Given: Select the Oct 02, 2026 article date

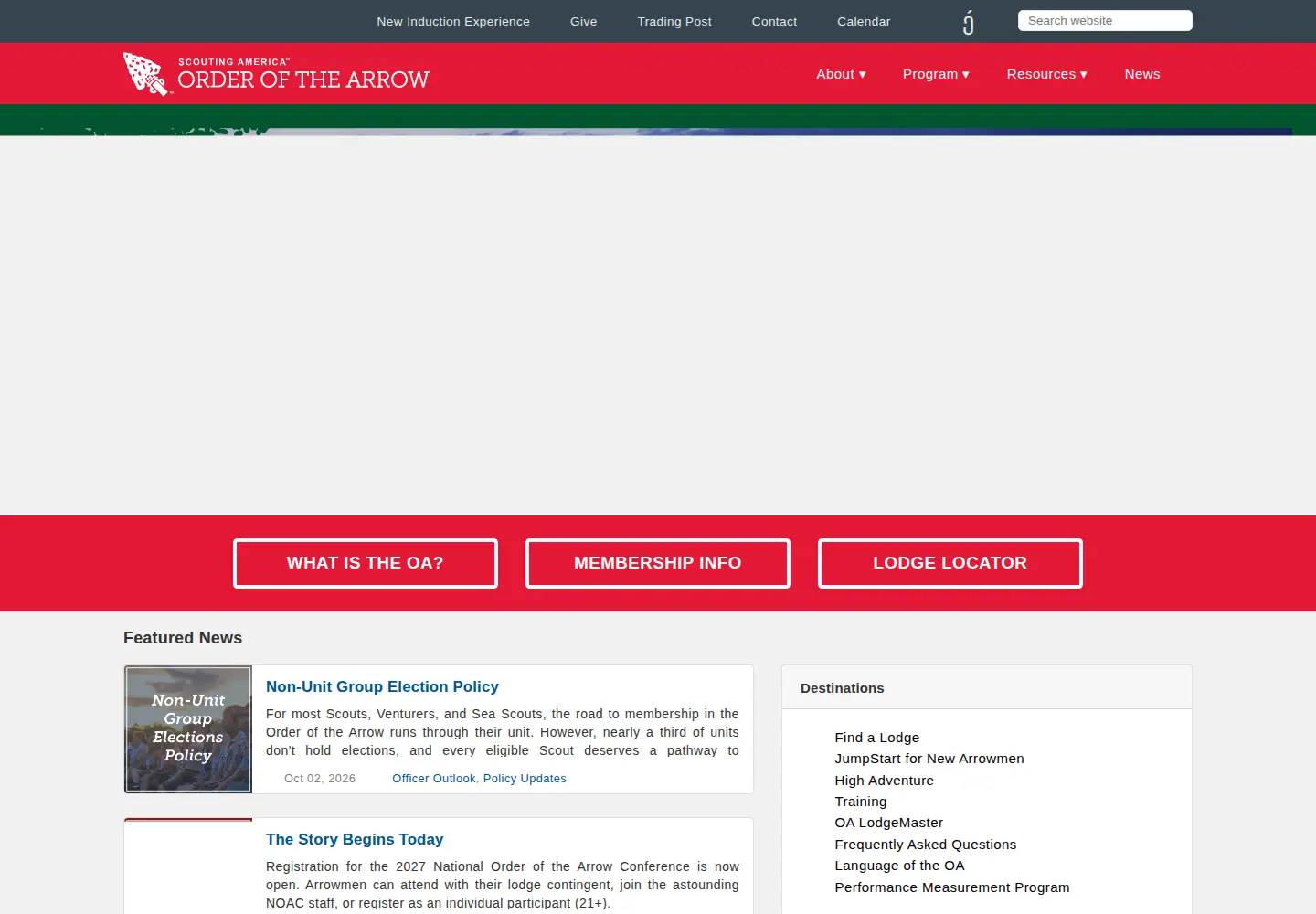Looking at the screenshot, I should pyautogui.click(x=320, y=779).
